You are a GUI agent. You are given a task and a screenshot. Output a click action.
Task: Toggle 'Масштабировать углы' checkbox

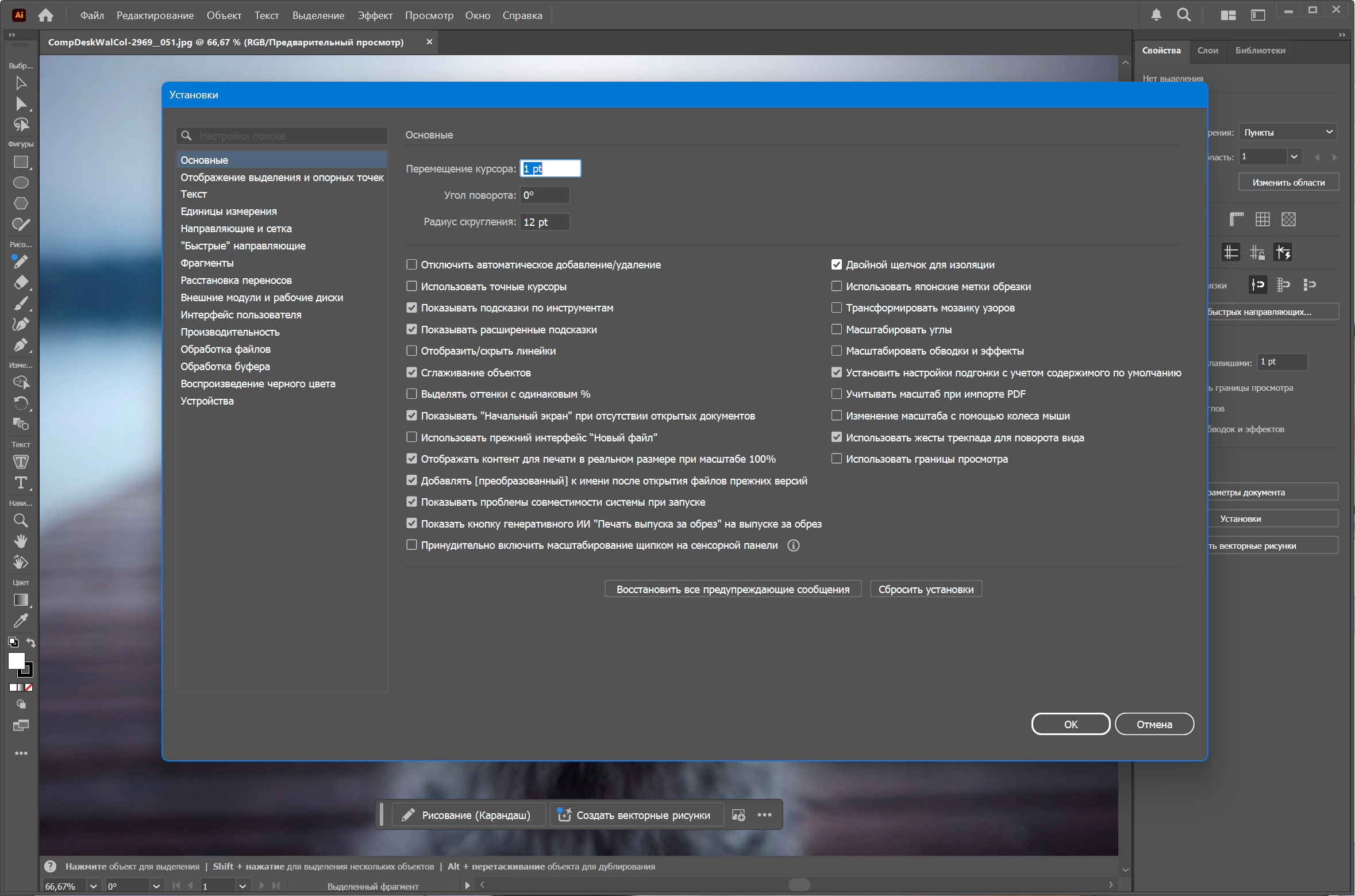click(x=837, y=329)
